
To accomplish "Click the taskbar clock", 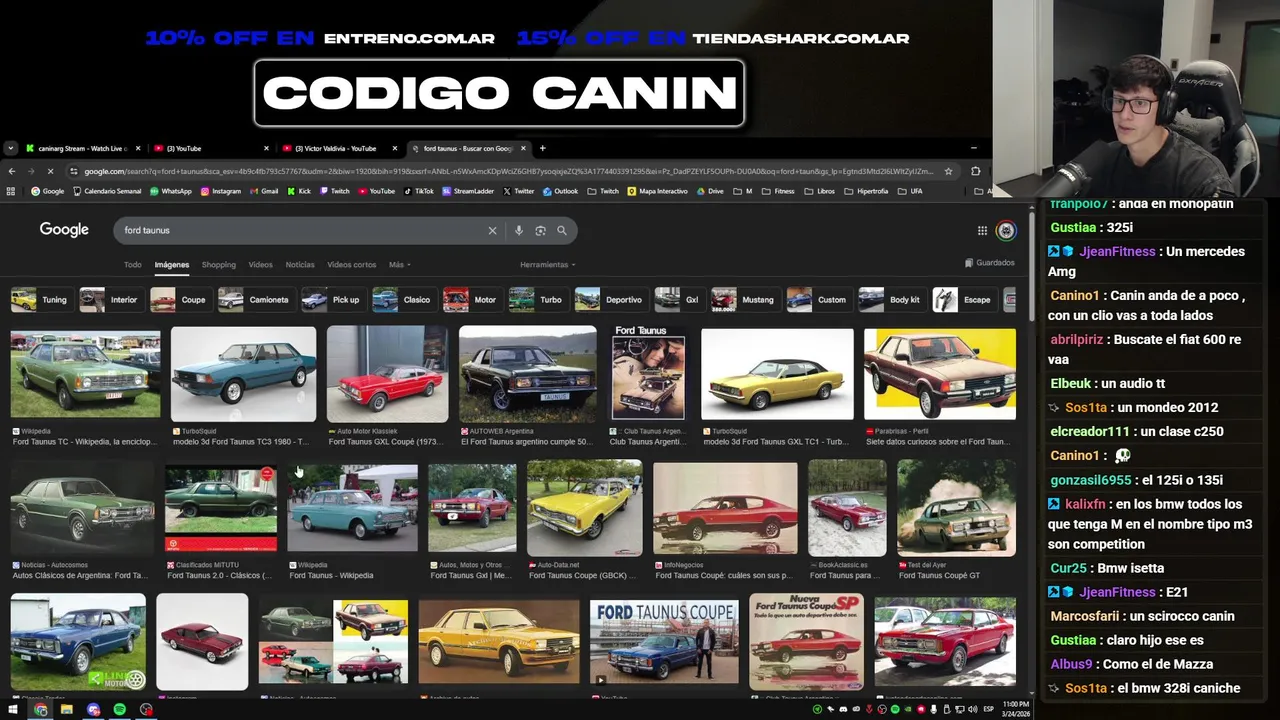I will pos(1016,709).
